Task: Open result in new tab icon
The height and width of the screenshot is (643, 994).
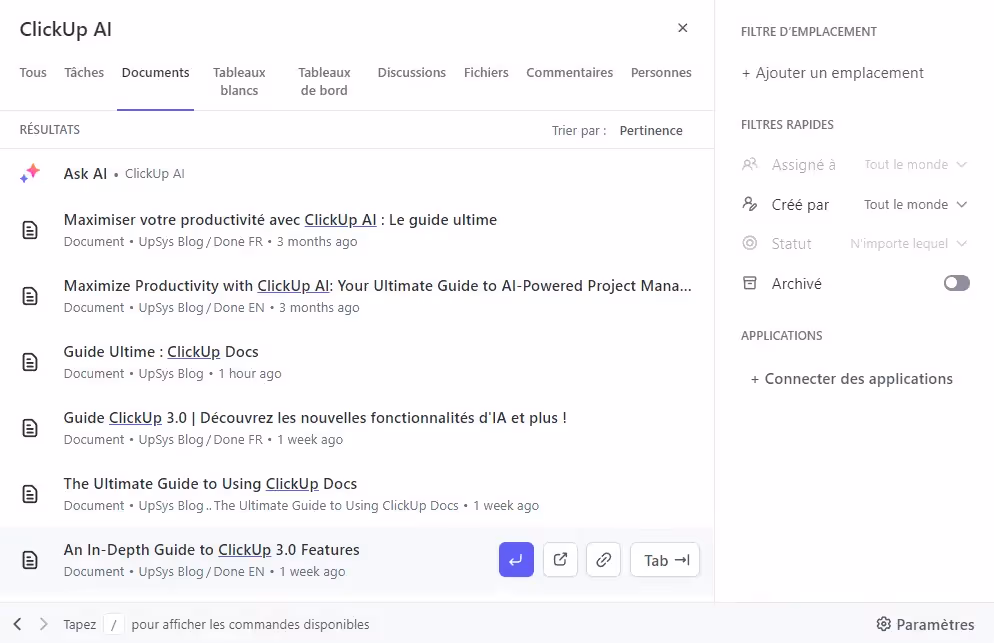Action: click(560, 560)
